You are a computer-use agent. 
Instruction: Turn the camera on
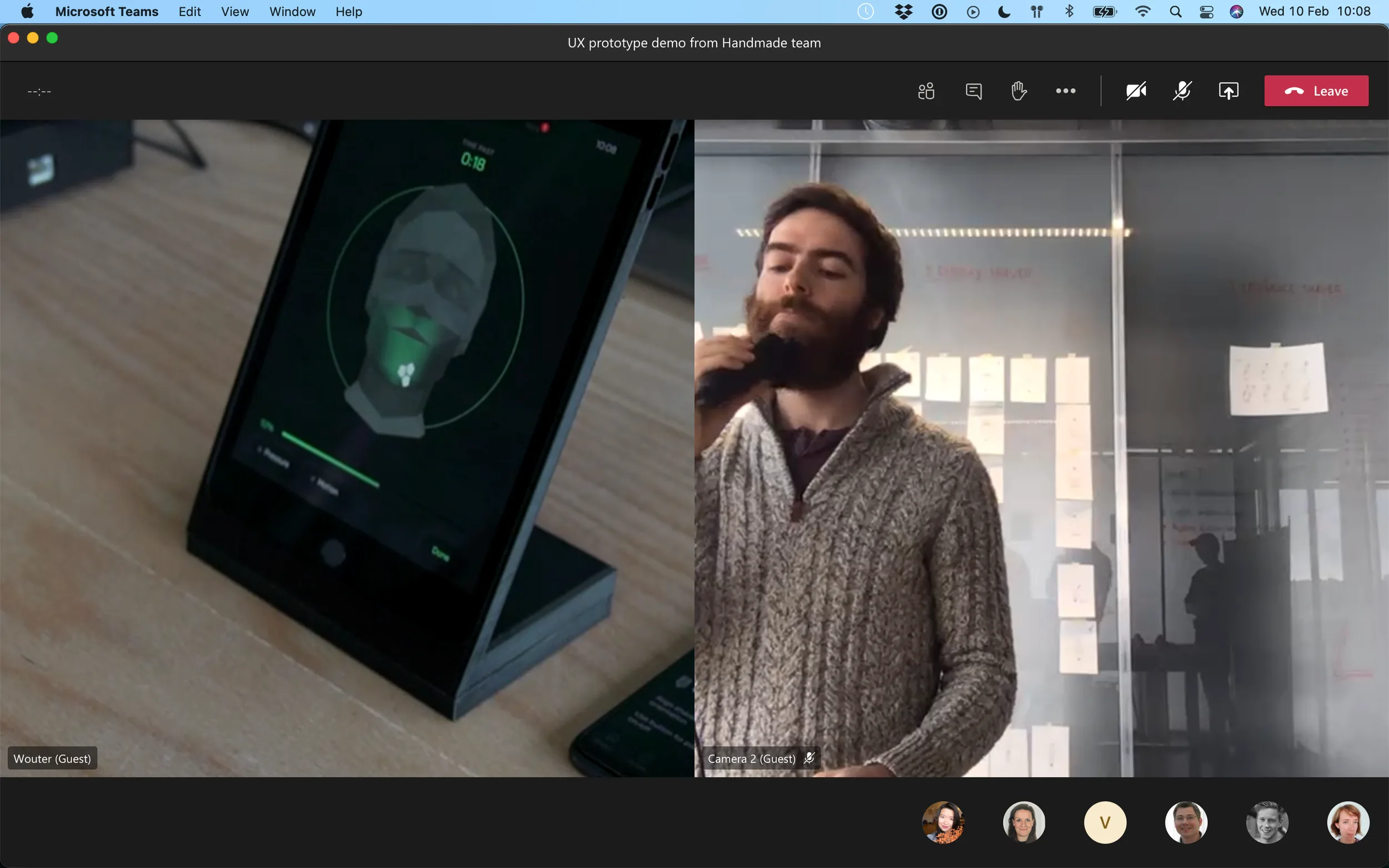(1136, 91)
